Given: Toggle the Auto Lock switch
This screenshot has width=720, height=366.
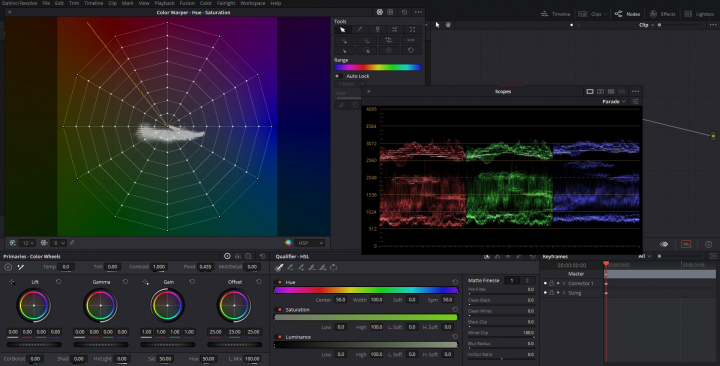Looking at the screenshot, I should [338, 76].
